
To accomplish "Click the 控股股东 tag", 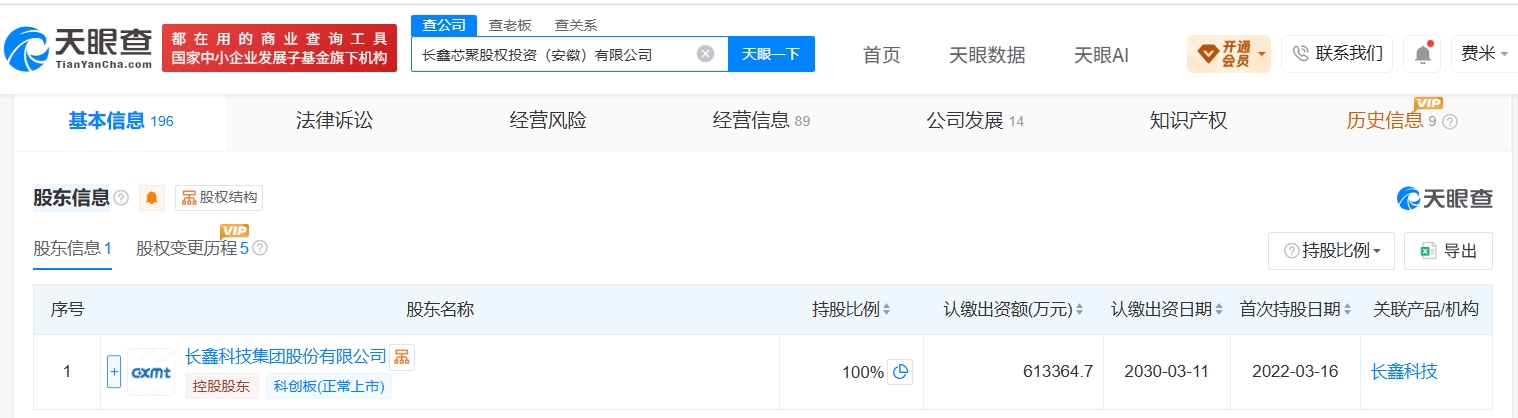I will tap(221, 386).
